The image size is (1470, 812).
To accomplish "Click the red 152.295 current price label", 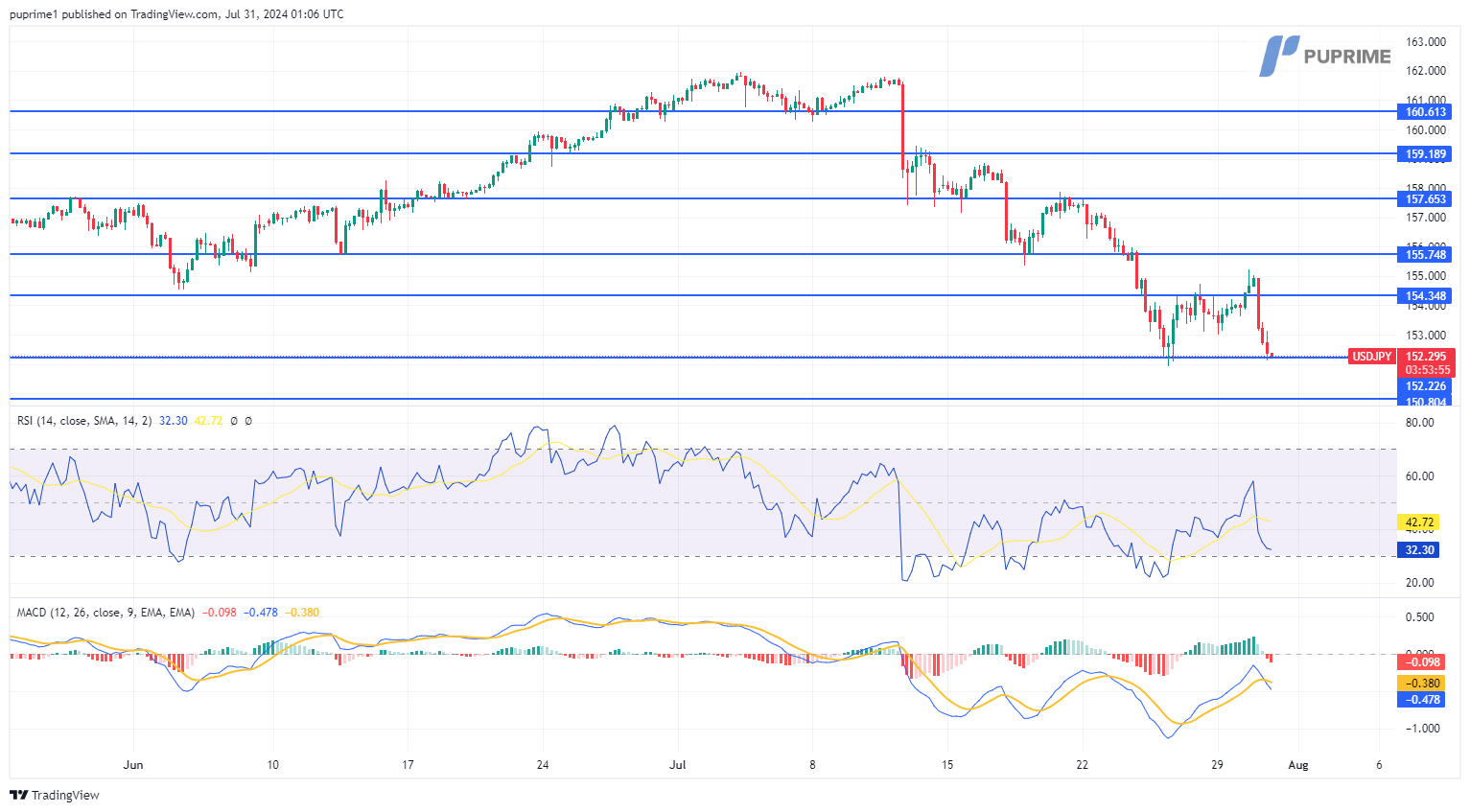I will tap(1427, 357).
